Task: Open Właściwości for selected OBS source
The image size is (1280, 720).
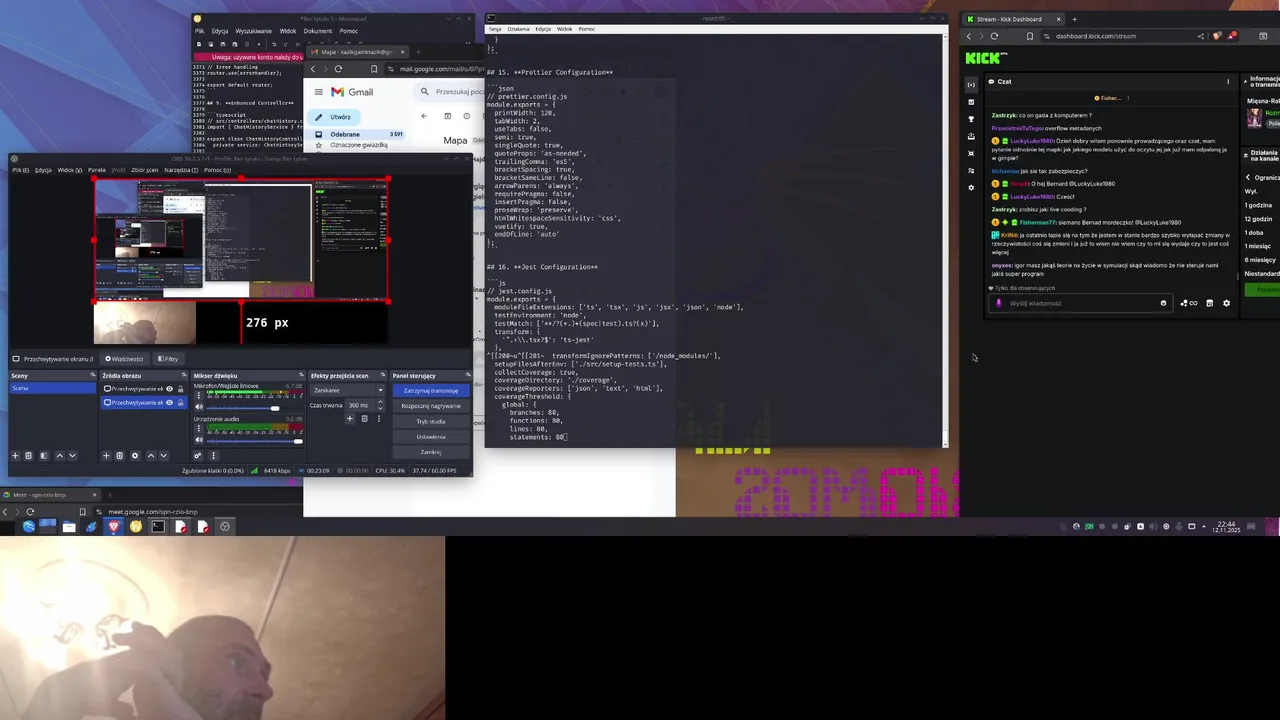Action: pos(125,358)
